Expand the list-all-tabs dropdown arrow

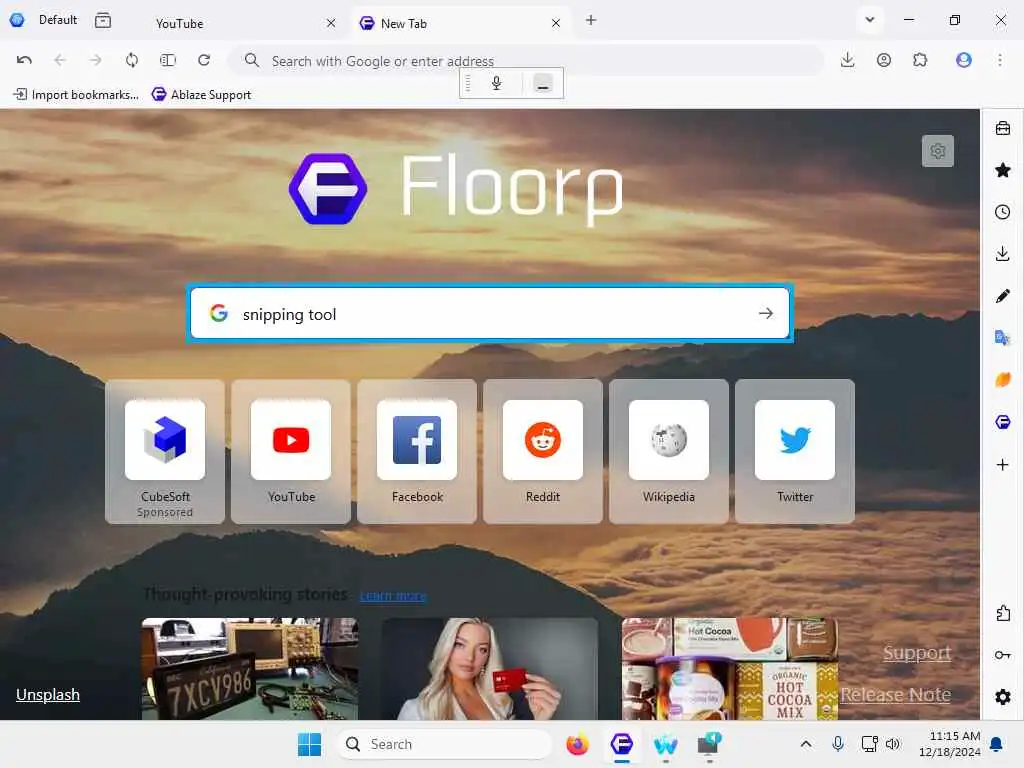pos(869,20)
